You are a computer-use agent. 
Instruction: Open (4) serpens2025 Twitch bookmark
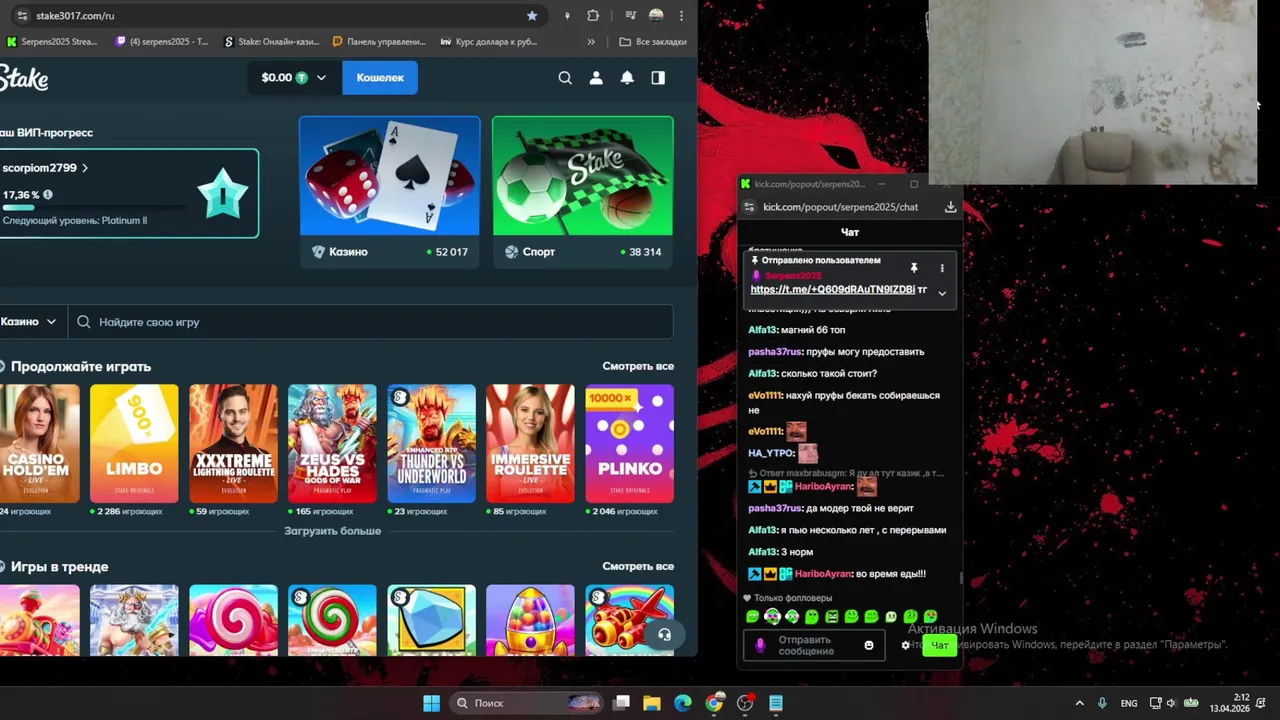(163, 42)
